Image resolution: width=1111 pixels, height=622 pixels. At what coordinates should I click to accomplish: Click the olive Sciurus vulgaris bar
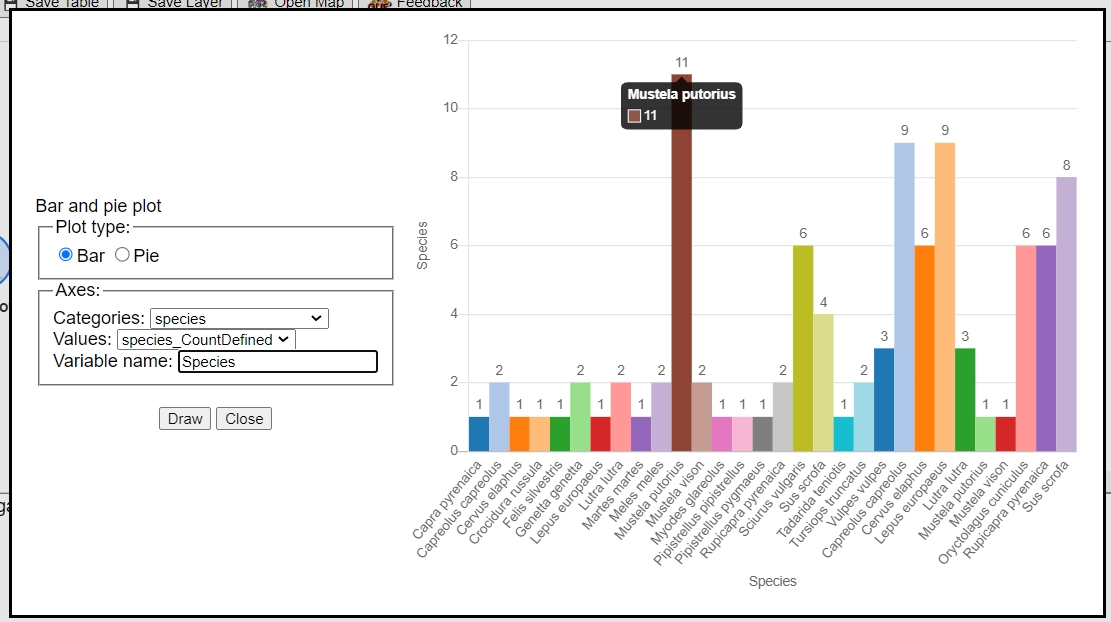pos(803,349)
